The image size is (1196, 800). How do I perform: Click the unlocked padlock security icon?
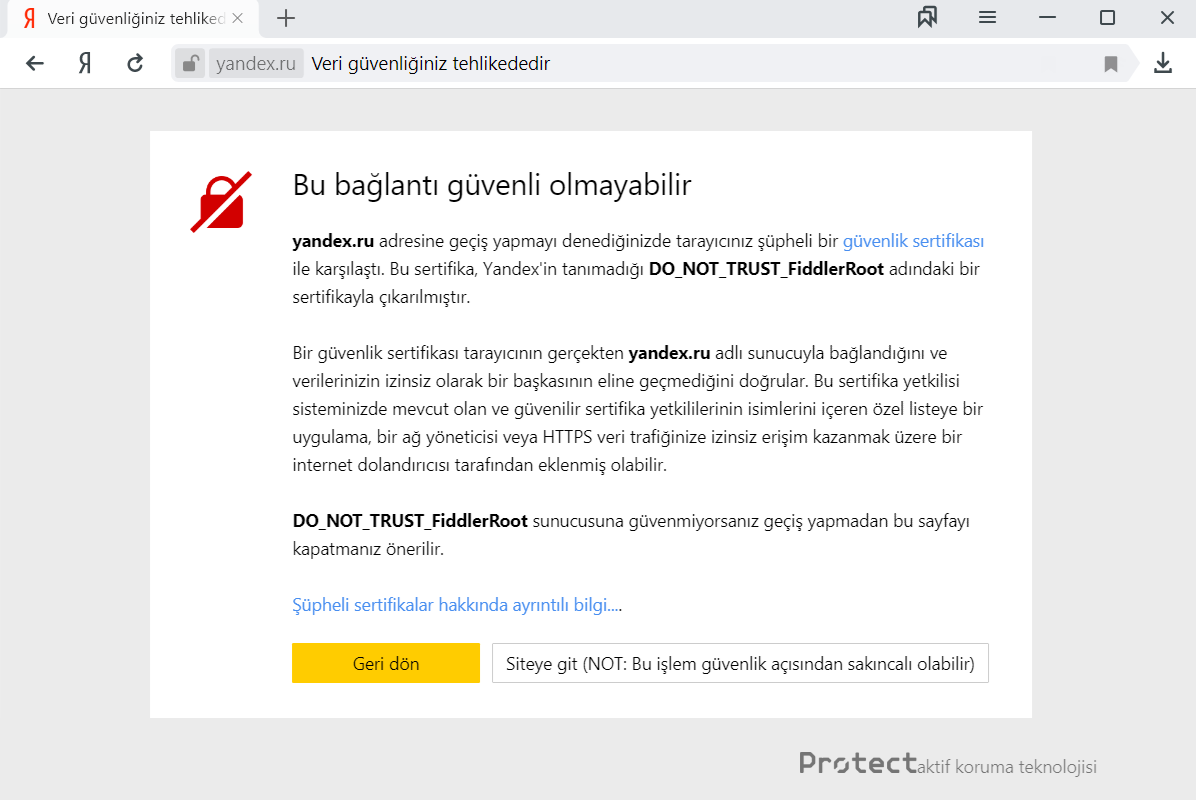click(190, 63)
